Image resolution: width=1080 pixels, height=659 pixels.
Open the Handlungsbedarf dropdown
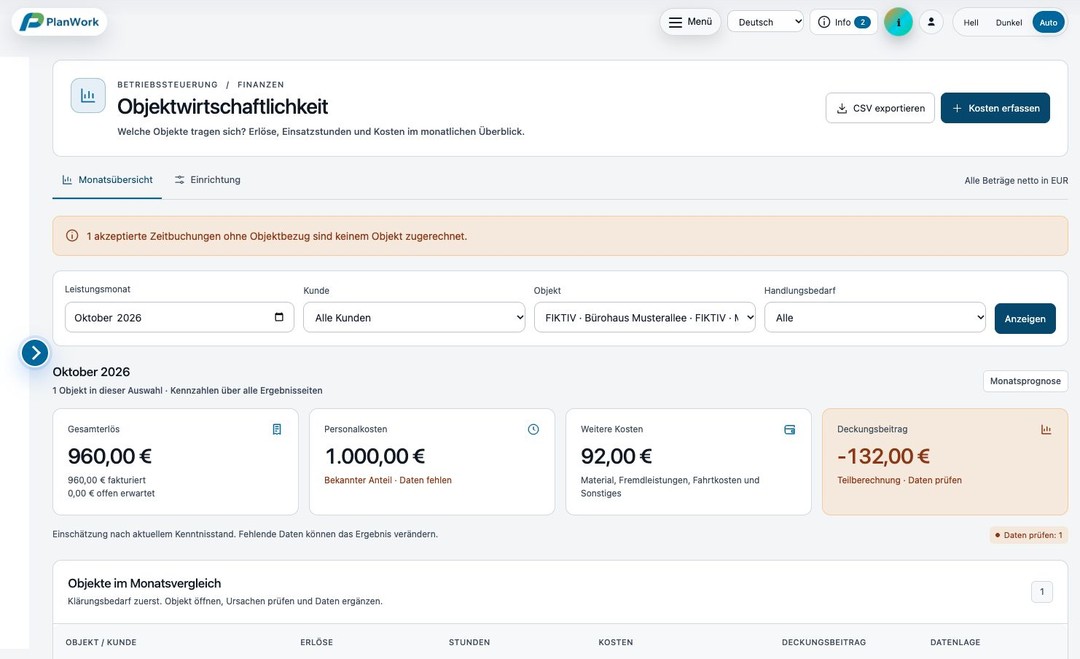click(x=875, y=317)
